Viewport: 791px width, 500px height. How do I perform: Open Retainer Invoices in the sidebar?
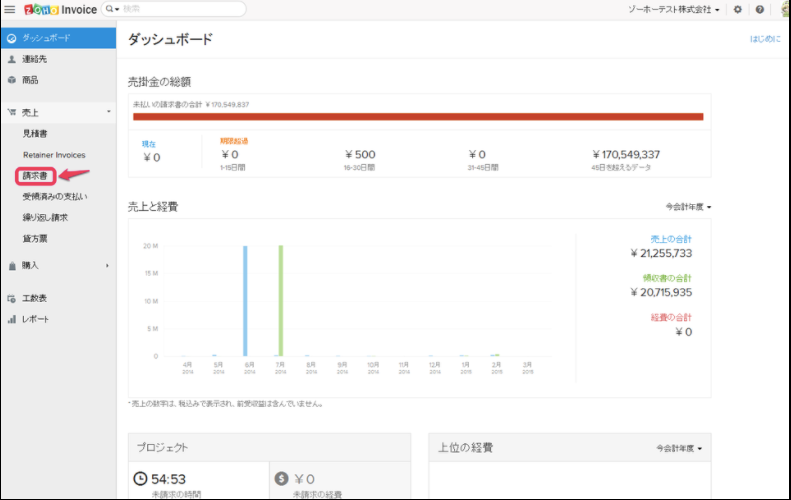tap(54, 155)
